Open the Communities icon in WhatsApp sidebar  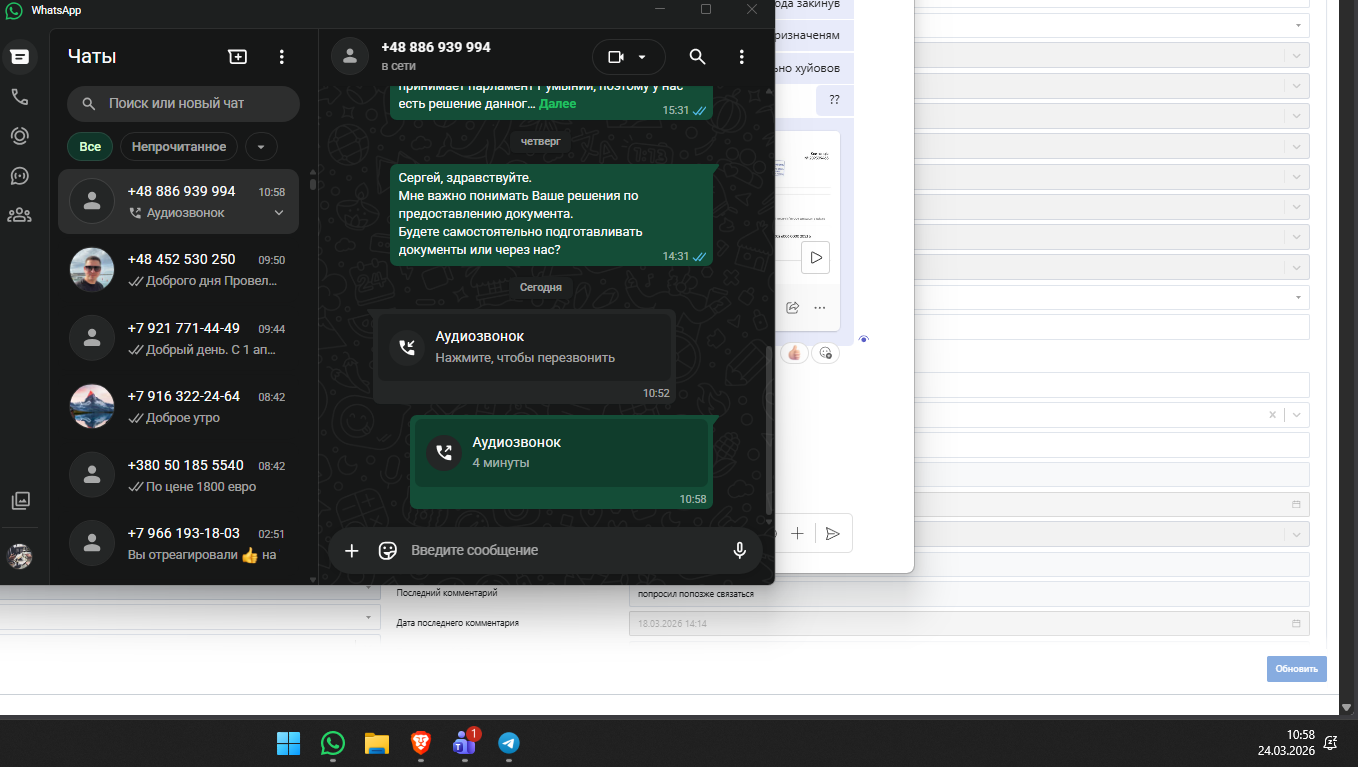point(19,214)
